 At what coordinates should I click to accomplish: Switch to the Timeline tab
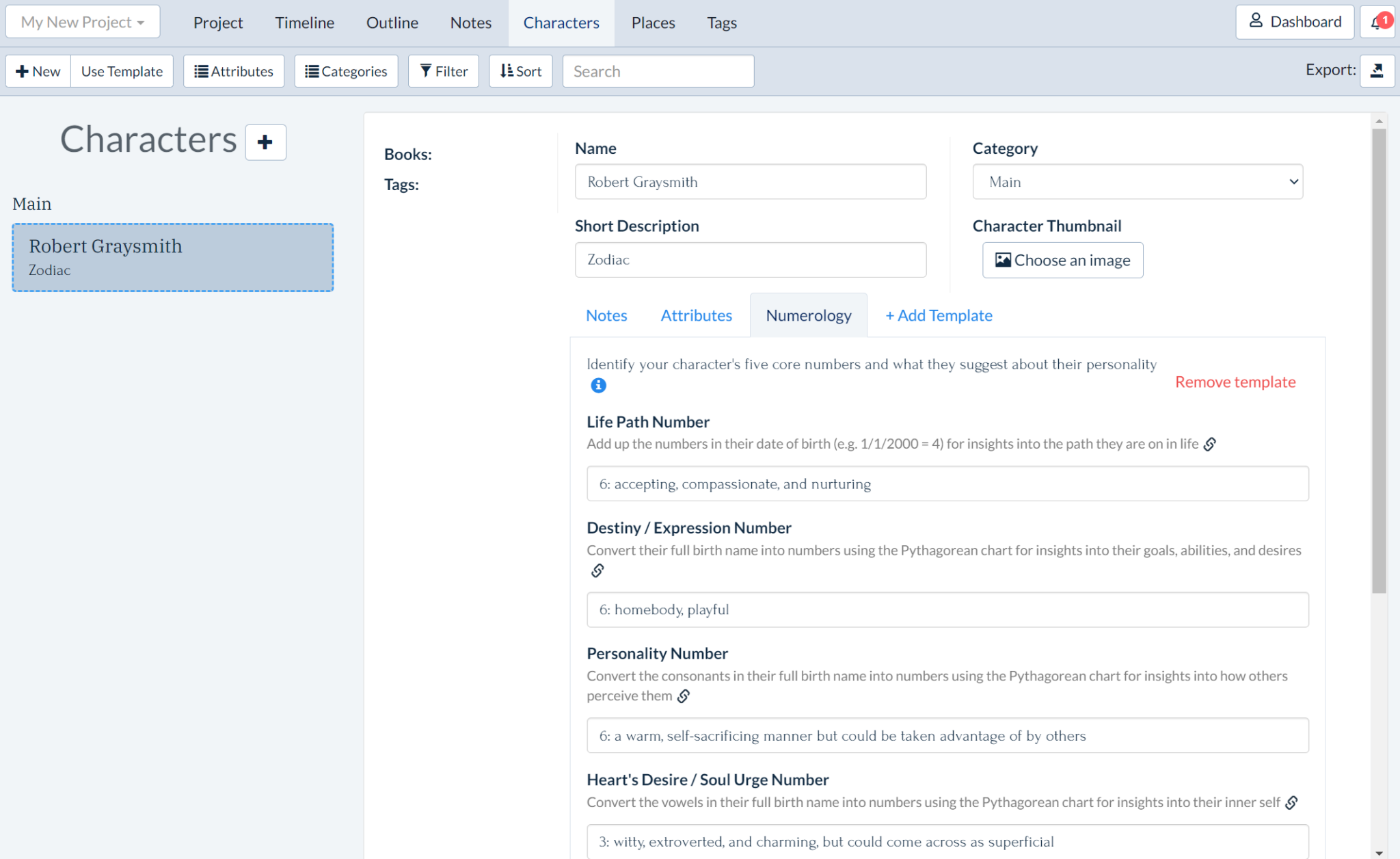point(304,23)
